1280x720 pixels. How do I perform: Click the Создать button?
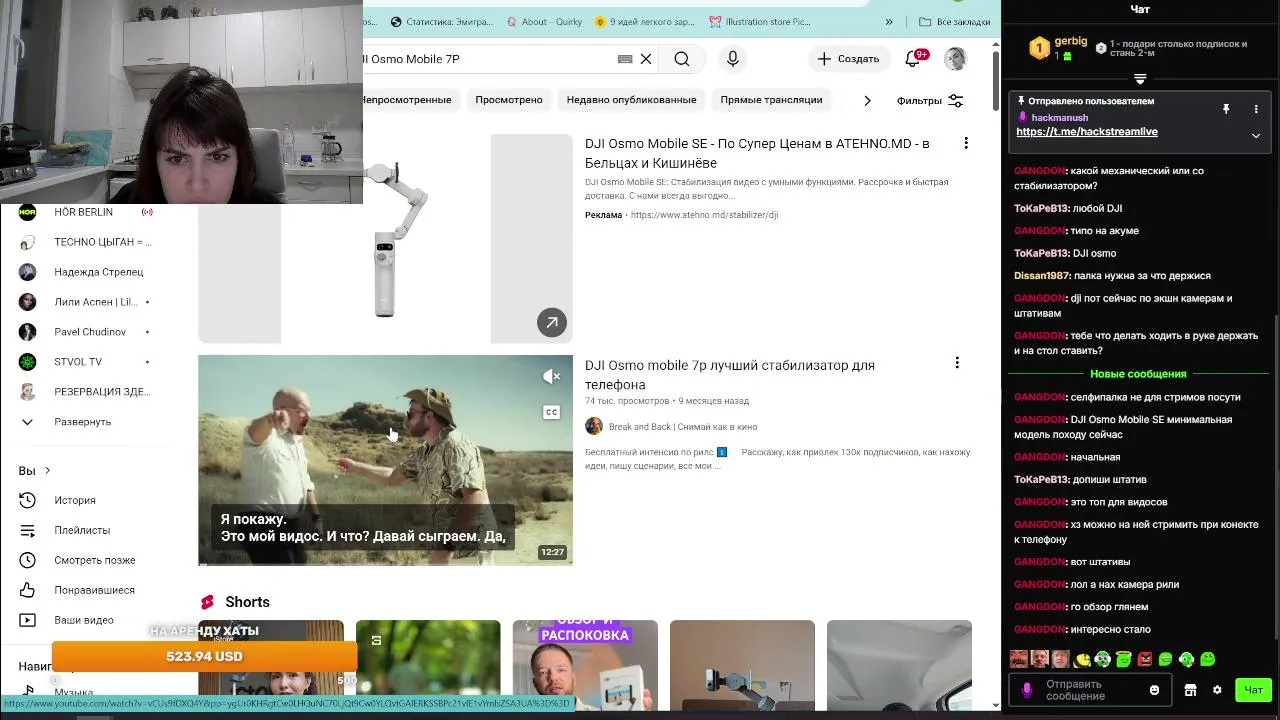click(x=848, y=59)
